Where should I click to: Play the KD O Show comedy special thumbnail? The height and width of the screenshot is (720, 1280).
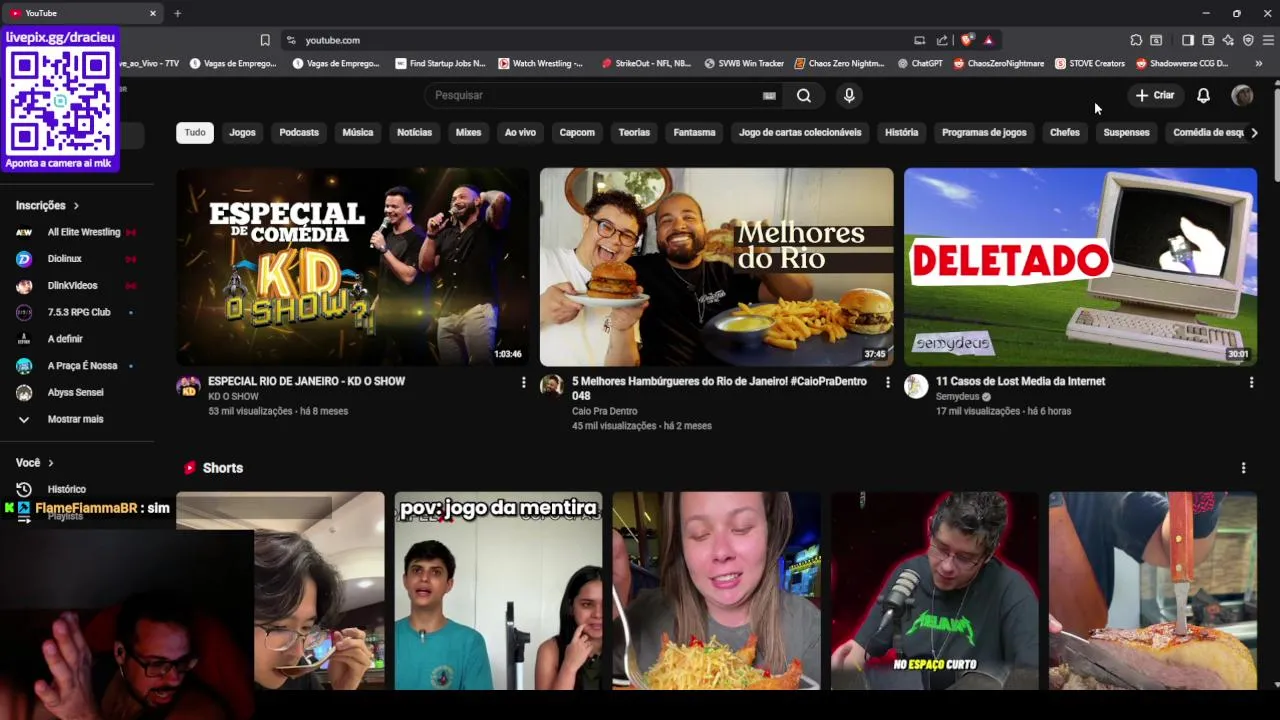[x=352, y=266]
